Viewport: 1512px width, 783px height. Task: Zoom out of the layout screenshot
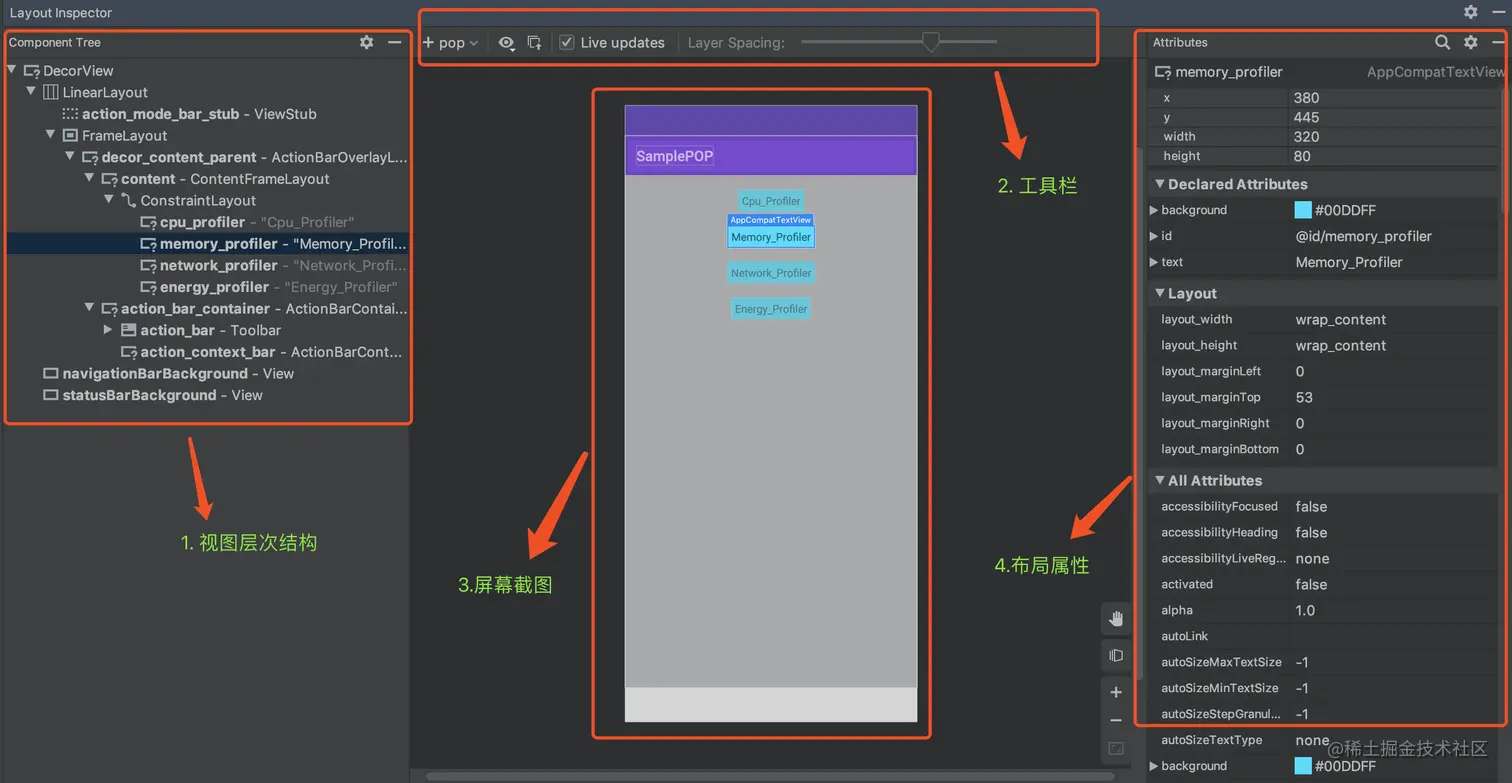(1116, 719)
